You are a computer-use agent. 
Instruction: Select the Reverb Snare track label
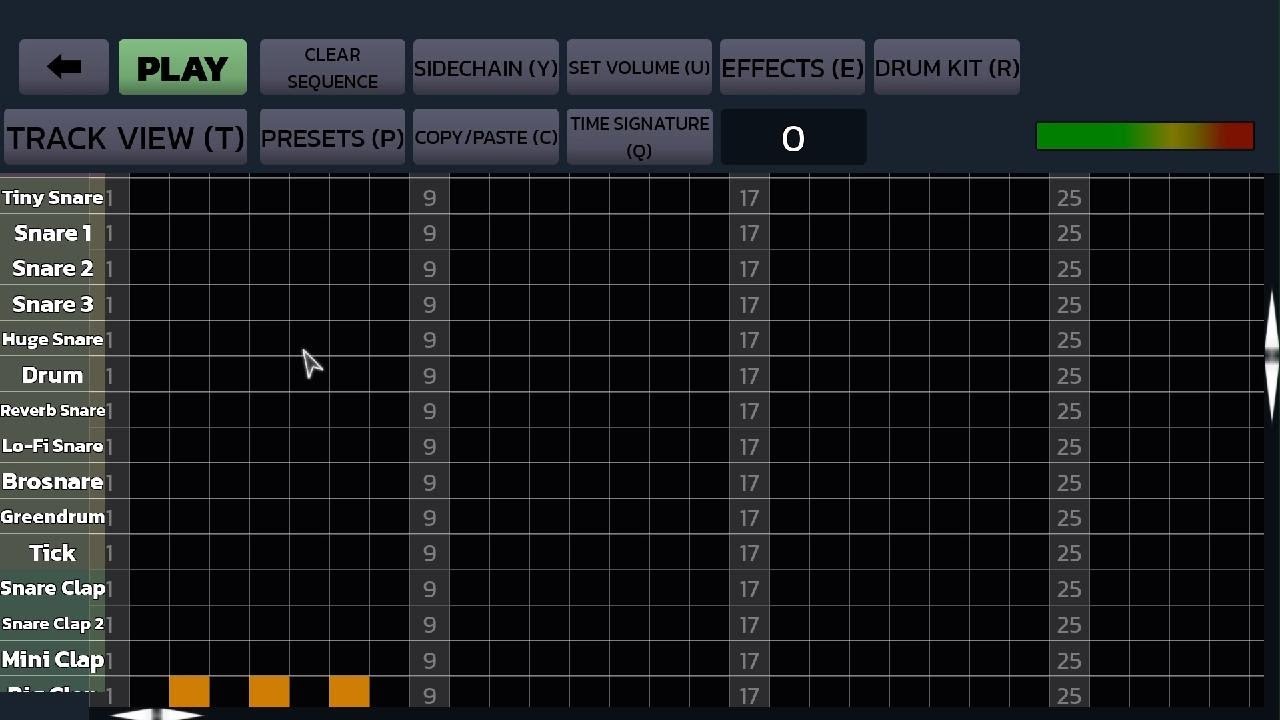[x=52, y=410]
